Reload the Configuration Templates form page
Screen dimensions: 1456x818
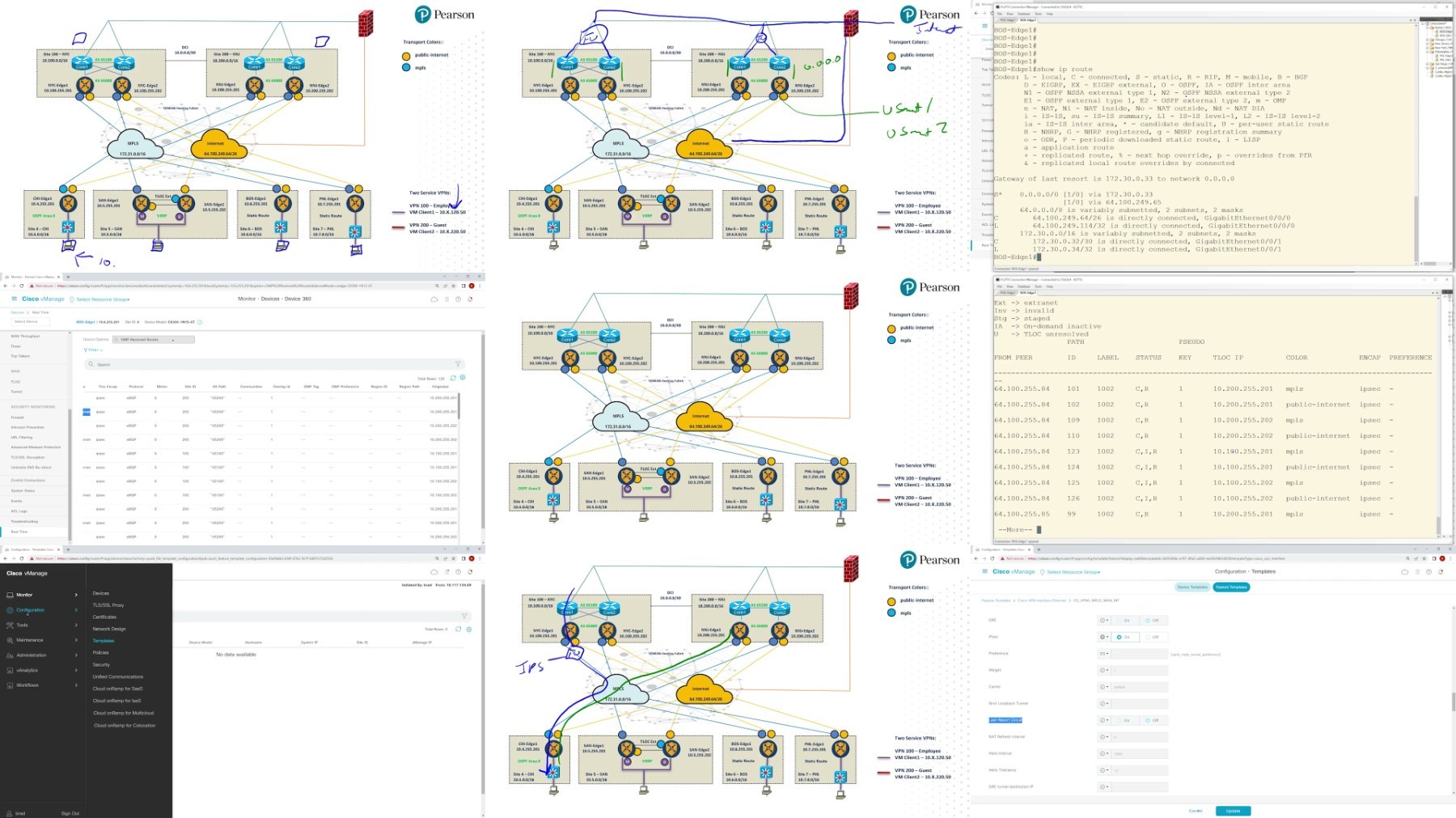(x=993, y=558)
